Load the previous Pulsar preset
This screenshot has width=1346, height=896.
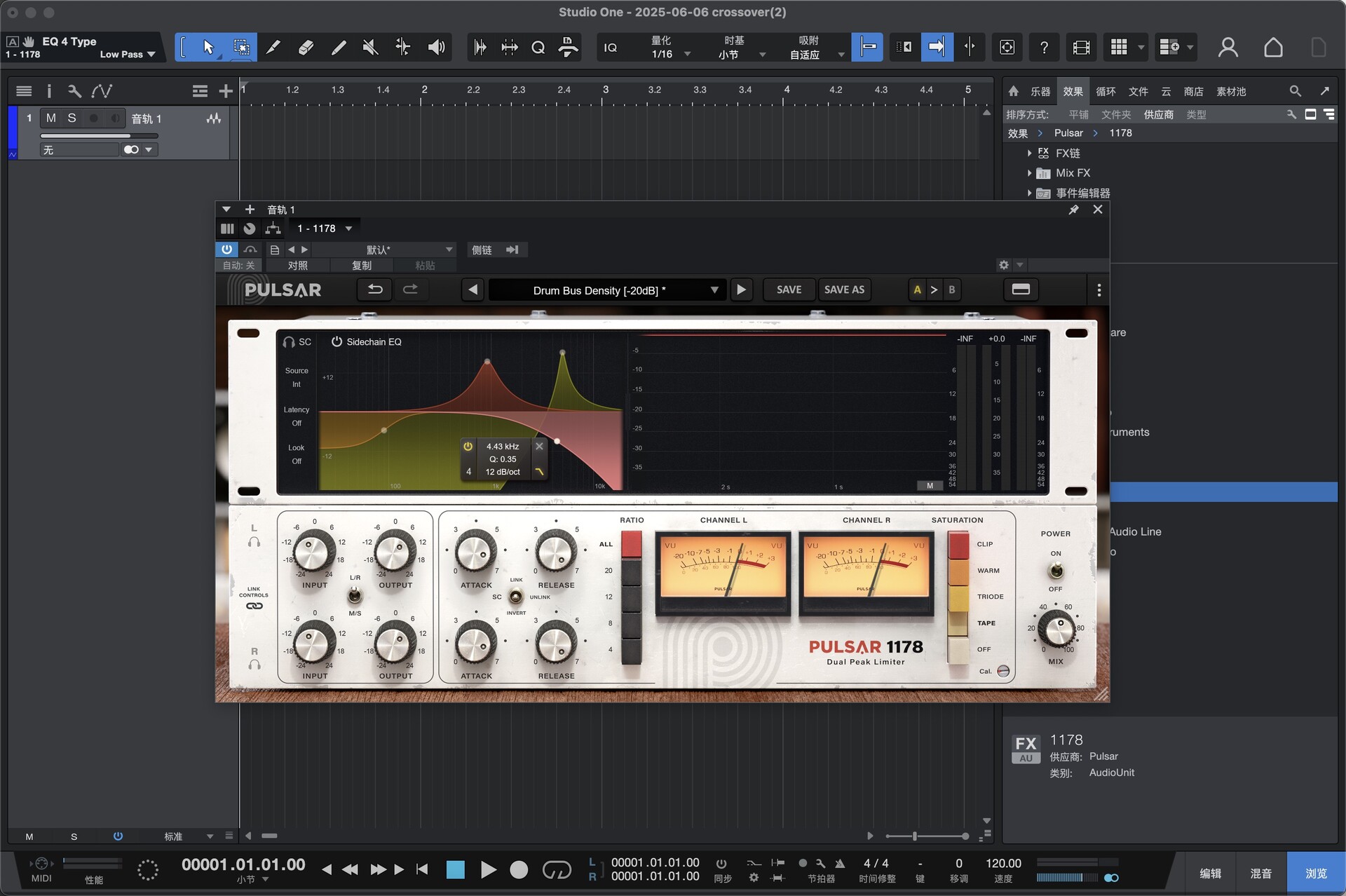pyautogui.click(x=473, y=290)
